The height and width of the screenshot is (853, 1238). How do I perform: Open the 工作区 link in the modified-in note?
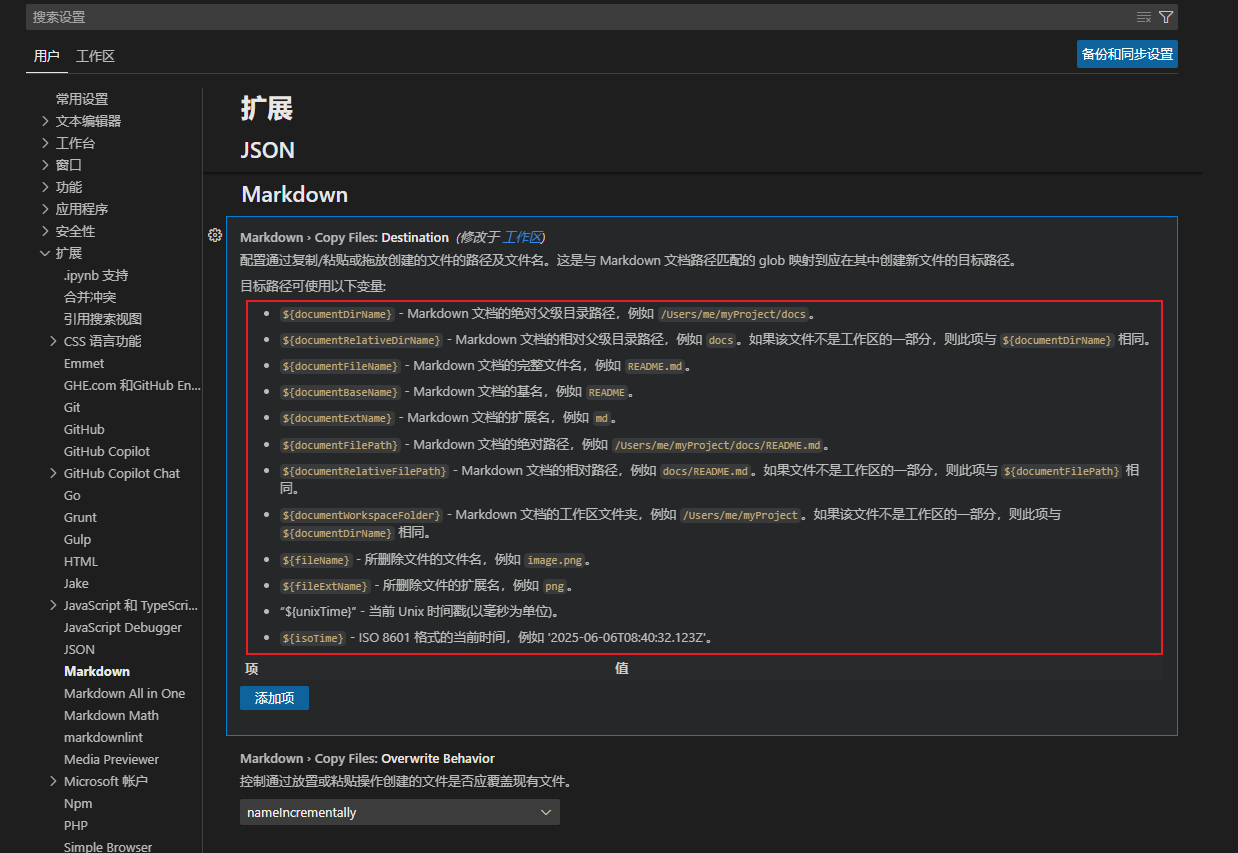click(523, 237)
